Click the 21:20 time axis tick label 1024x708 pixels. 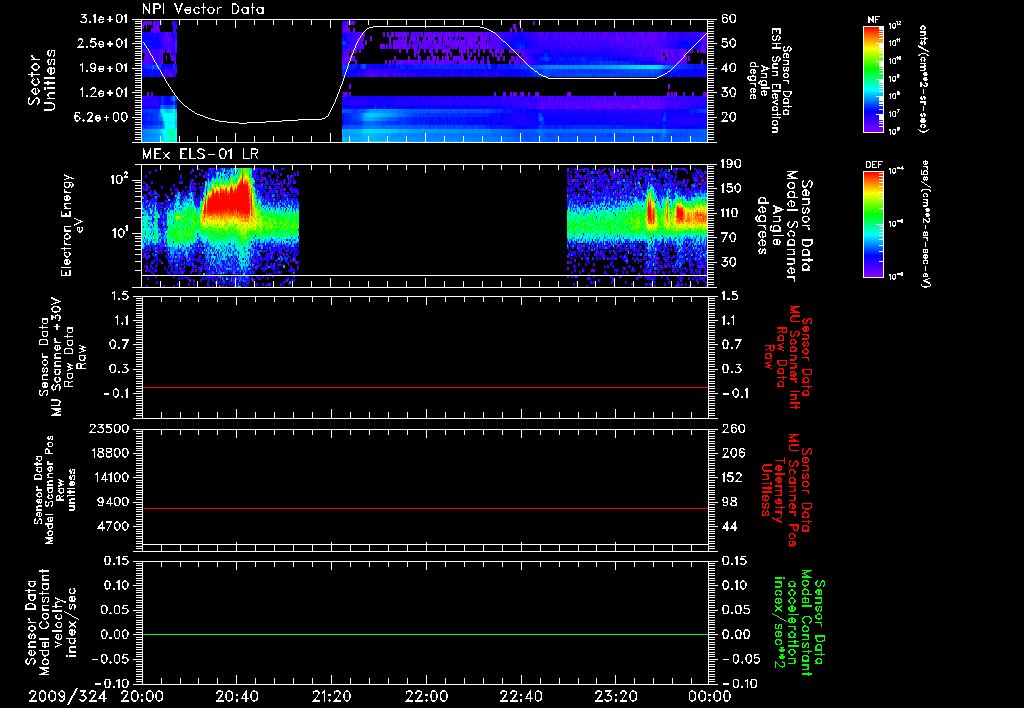pos(332,697)
